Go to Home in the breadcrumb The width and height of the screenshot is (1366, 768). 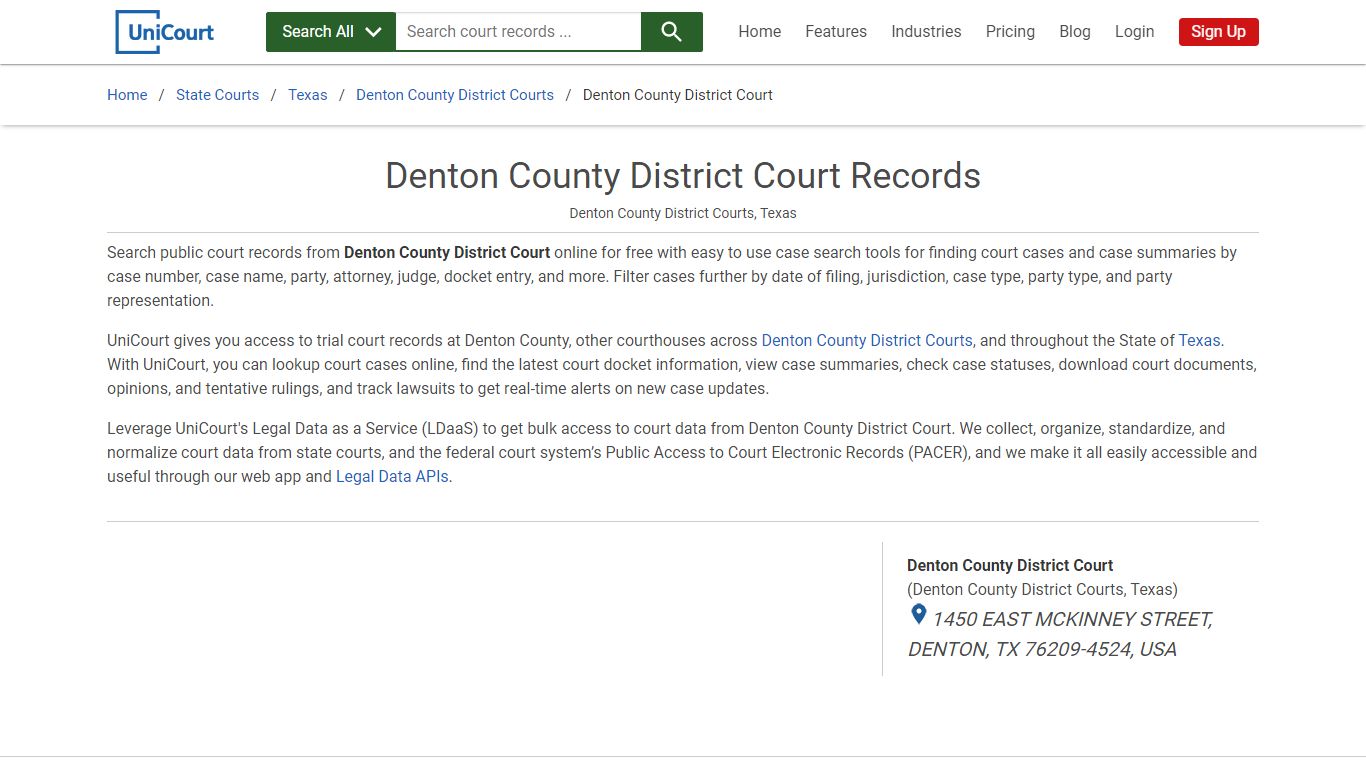pyautogui.click(x=127, y=95)
